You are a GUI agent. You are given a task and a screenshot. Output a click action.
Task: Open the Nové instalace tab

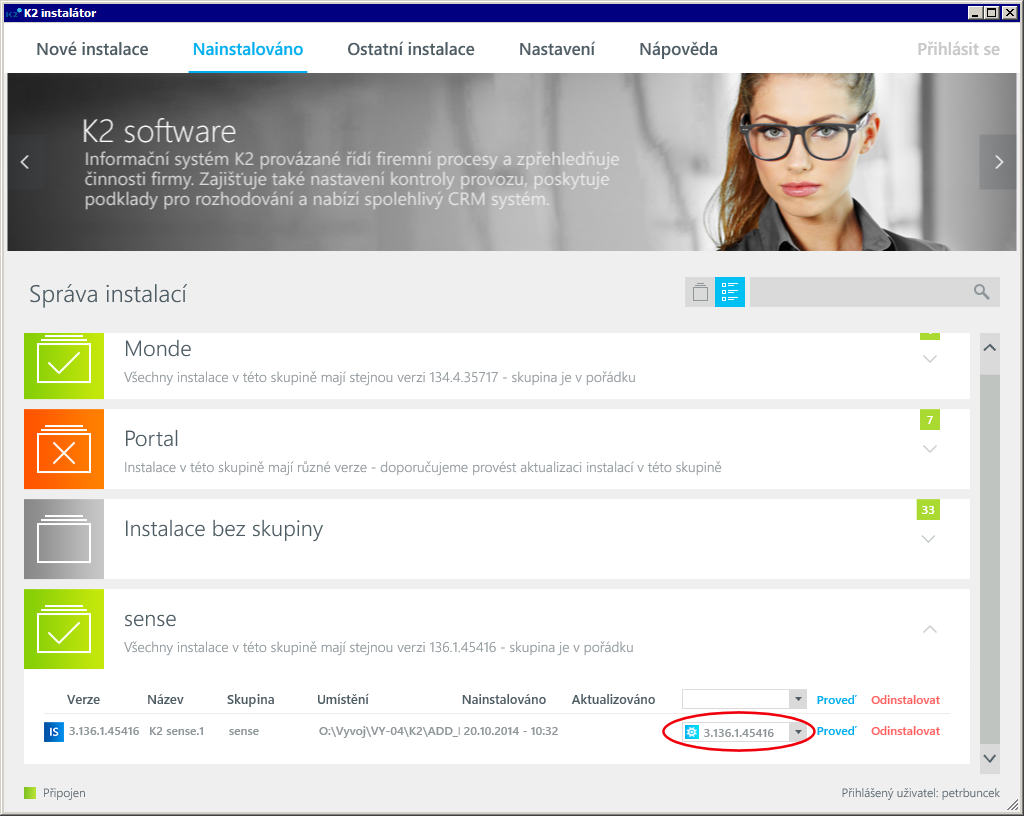click(x=92, y=50)
